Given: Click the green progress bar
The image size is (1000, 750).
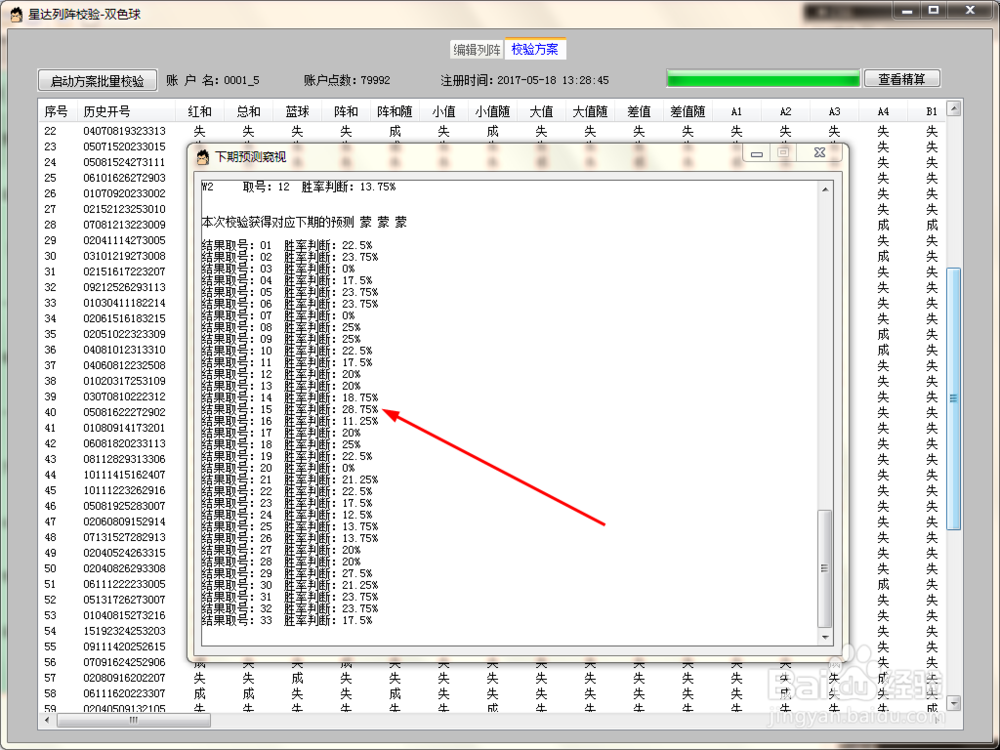Looking at the screenshot, I should click(x=763, y=79).
